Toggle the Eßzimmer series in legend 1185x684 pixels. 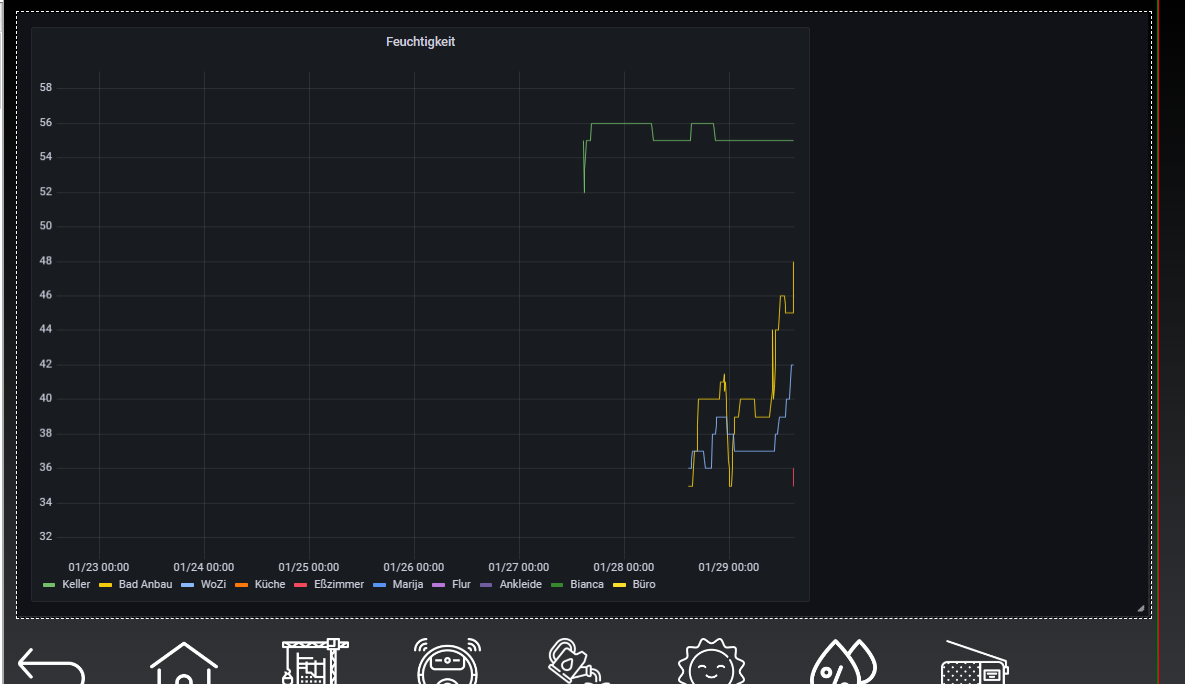coord(339,585)
